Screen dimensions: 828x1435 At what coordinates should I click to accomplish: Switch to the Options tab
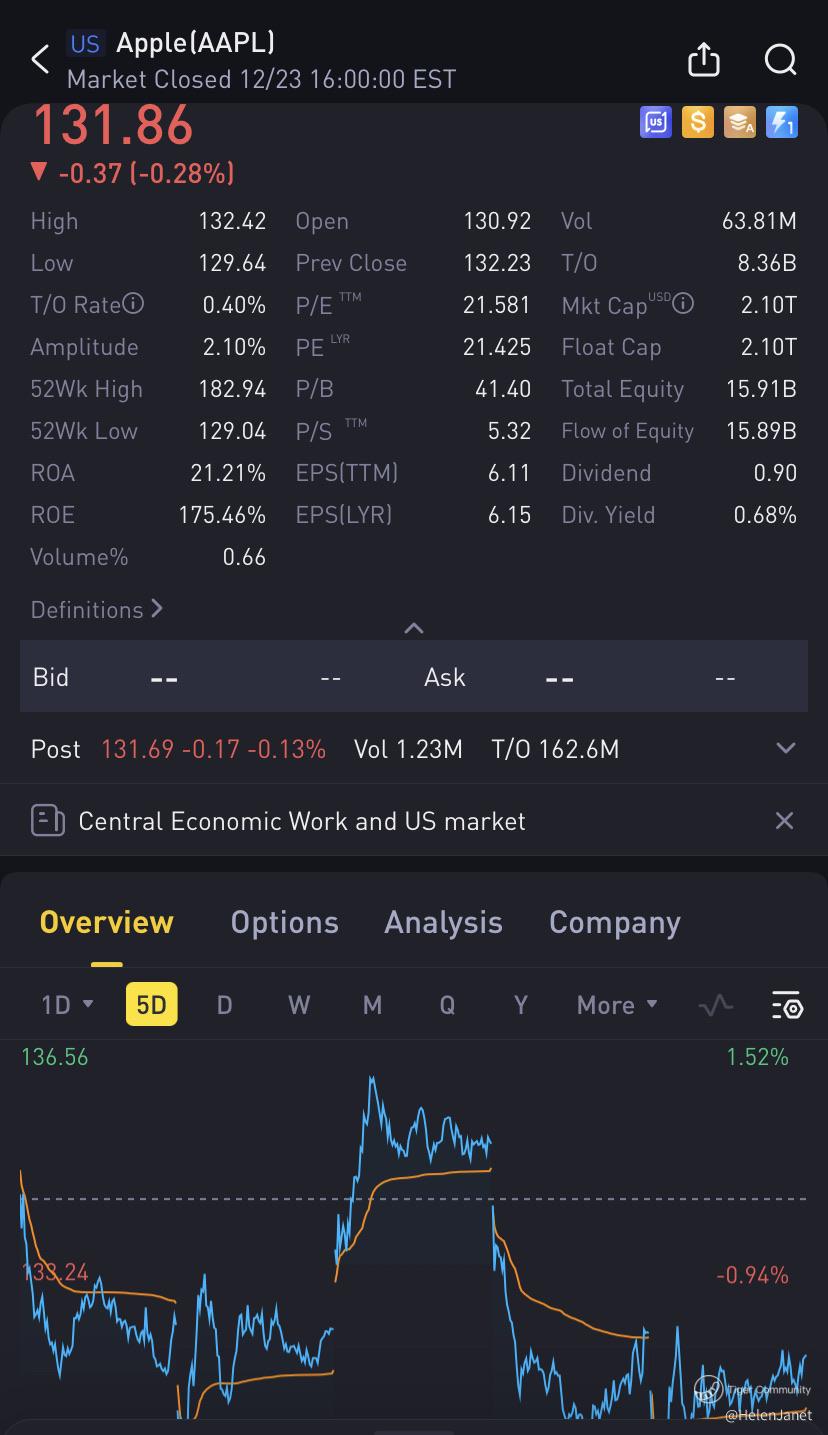click(284, 922)
